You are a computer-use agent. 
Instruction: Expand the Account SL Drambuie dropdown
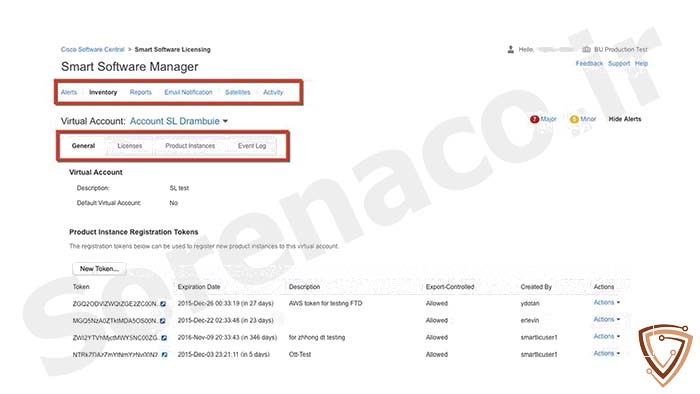[179, 121]
